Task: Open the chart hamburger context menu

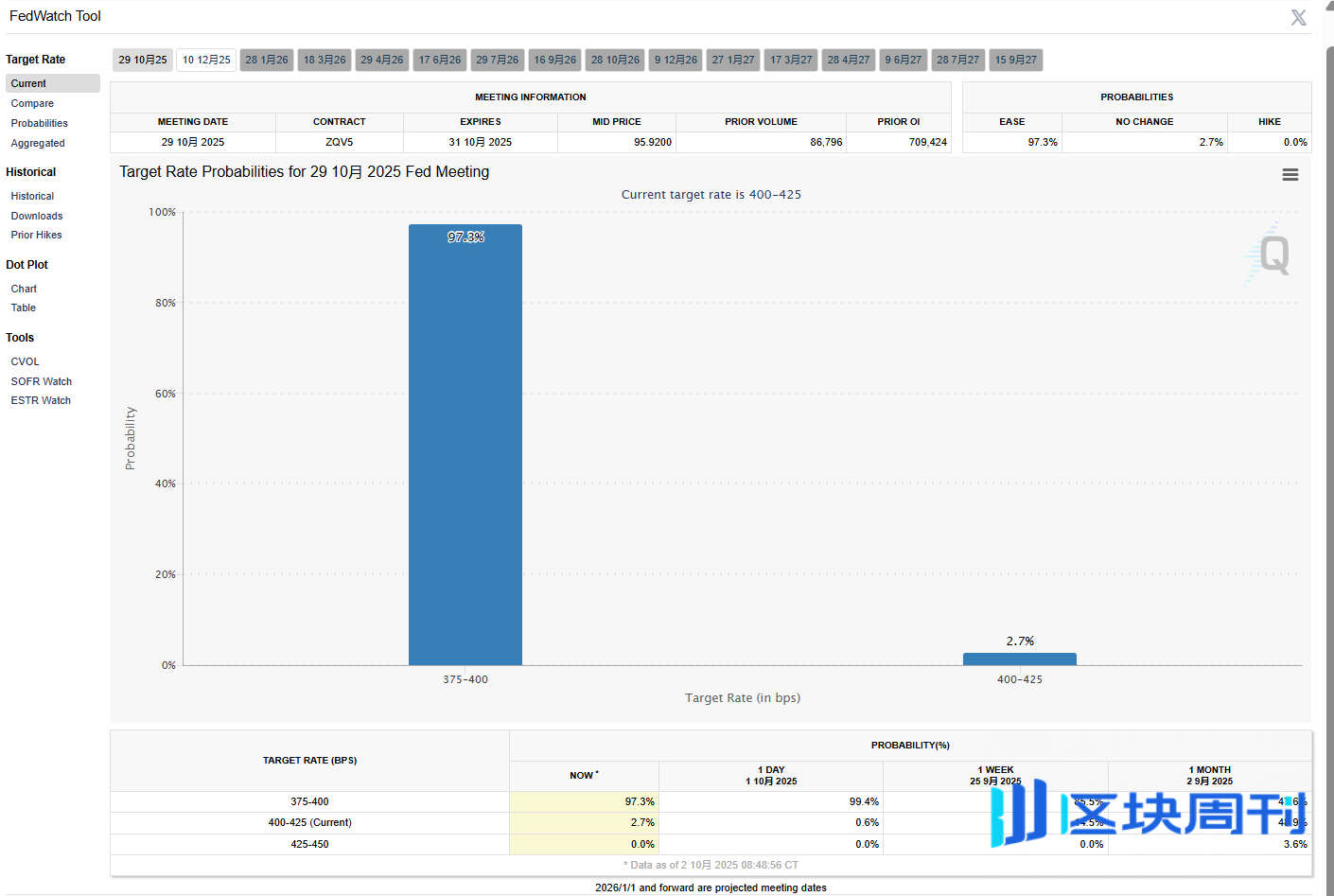Action: tap(1290, 175)
